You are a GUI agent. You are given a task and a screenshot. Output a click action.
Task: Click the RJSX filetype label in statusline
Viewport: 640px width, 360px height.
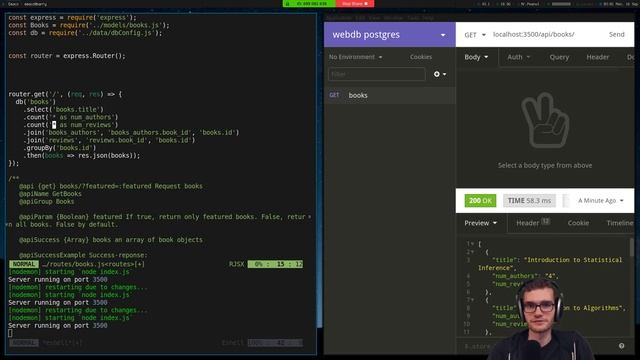(x=236, y=264)
